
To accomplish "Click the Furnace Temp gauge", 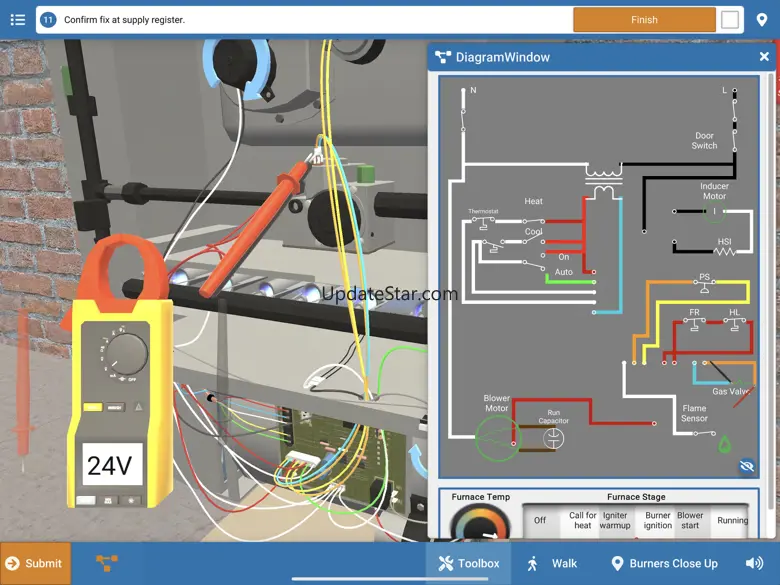I will tap(480, 522).
